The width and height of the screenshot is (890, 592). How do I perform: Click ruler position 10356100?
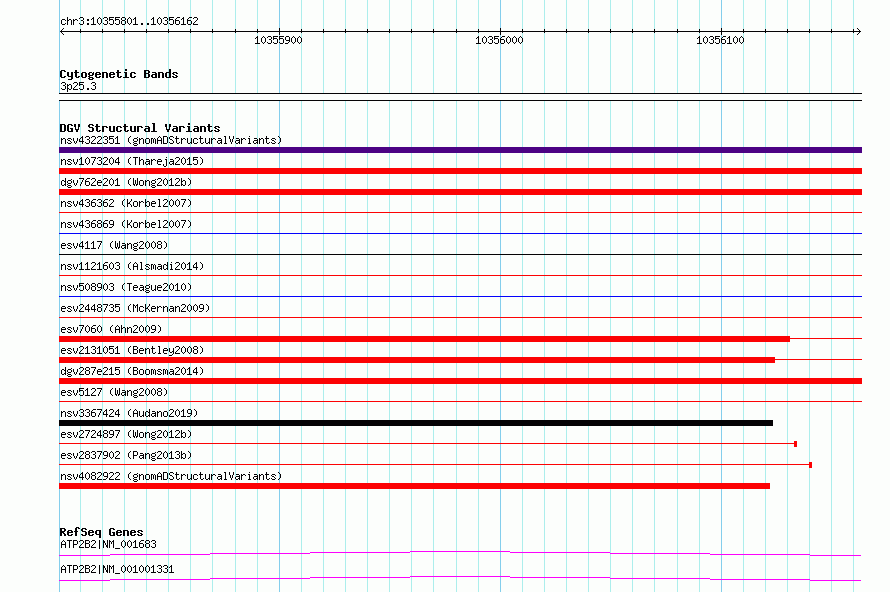pyautogui.click(x=720, y=40)
